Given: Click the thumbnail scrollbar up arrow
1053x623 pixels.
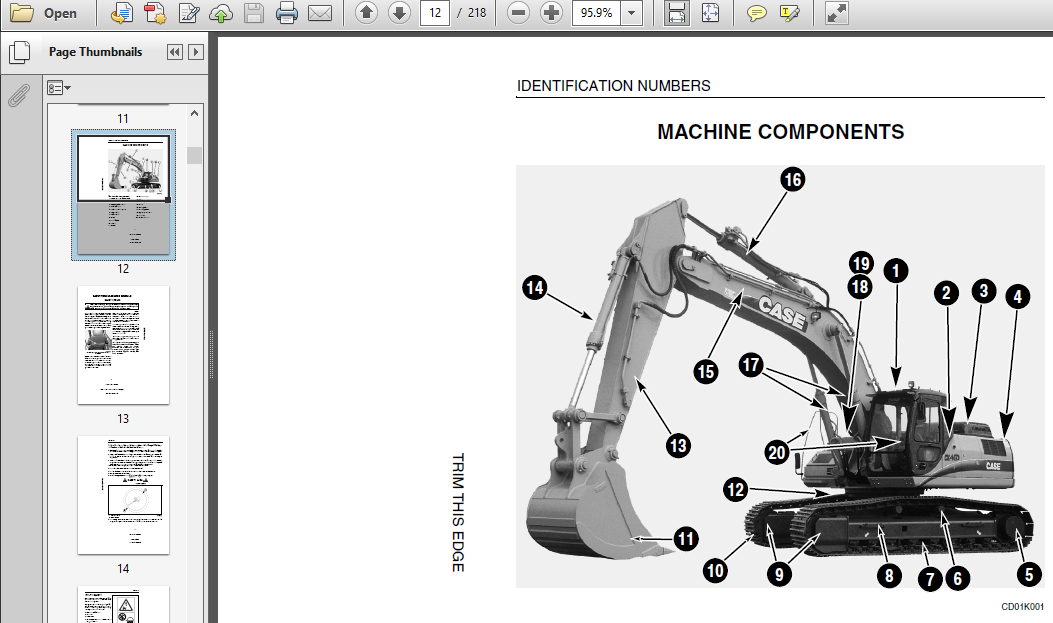Looking at the screenshot, I should click(x=194, y=113).
